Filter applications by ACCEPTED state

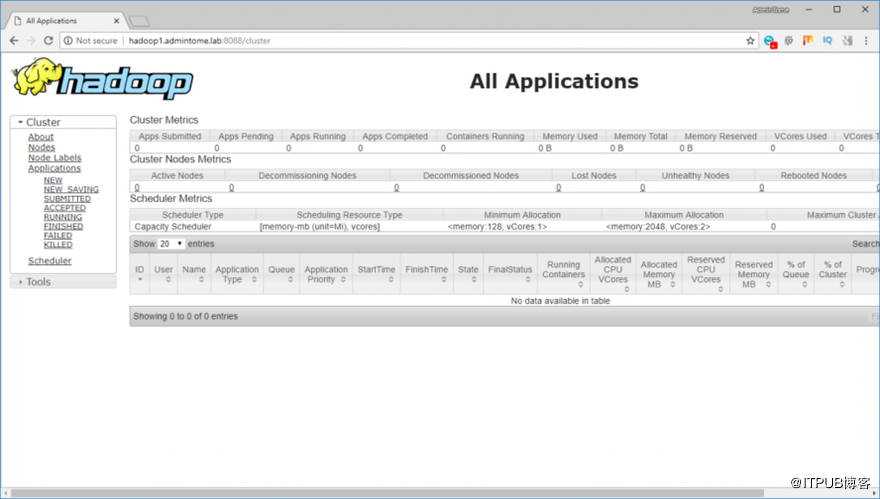(x=65, y=208)
